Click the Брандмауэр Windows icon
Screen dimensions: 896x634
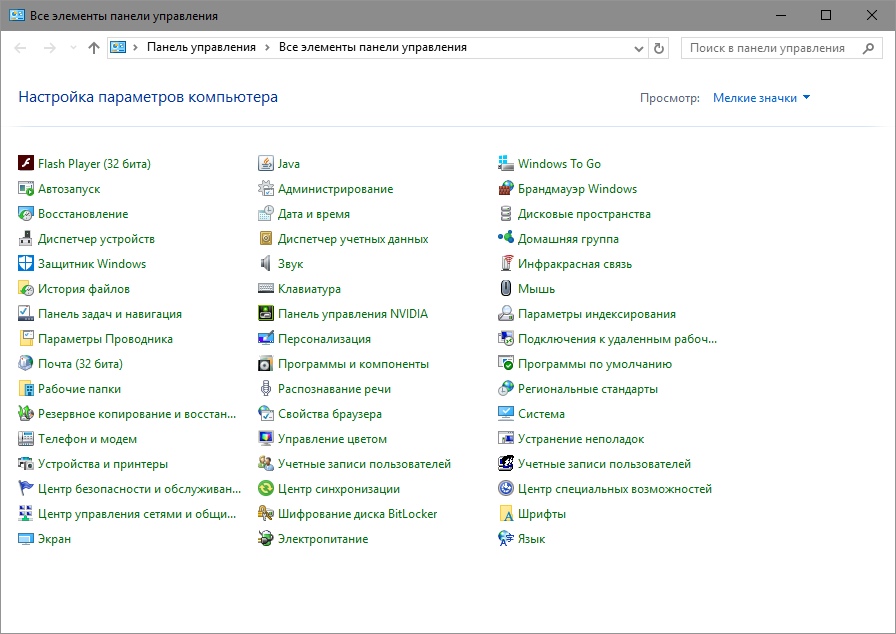pos(506,188)
